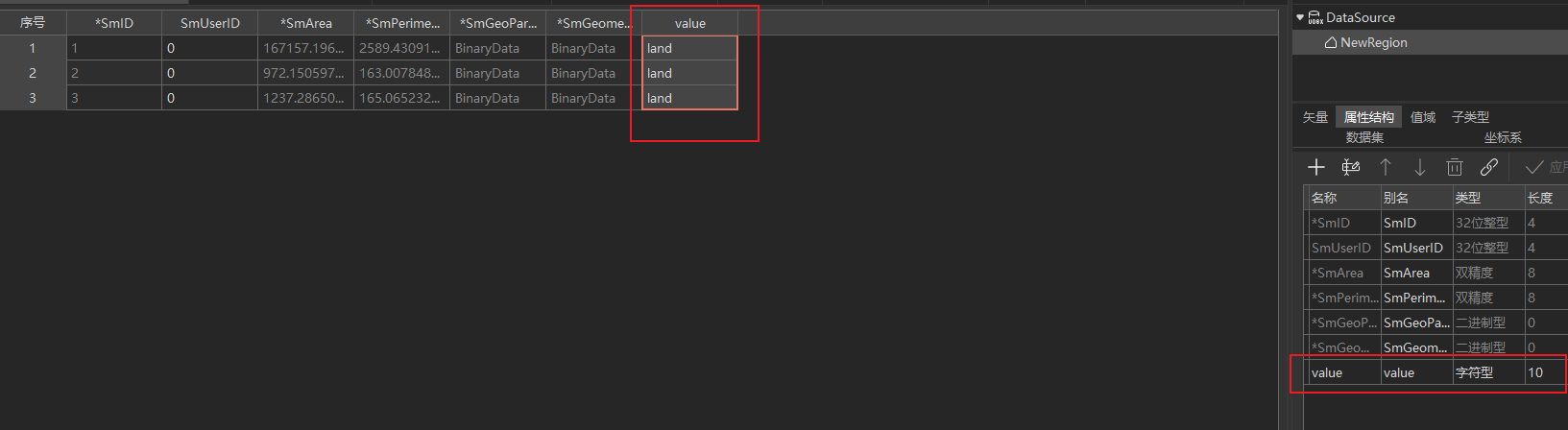Viewport: 1568px width, 430px height.
Task: Collapse the DataSource tree node
Action: (x=1300, y=17)
